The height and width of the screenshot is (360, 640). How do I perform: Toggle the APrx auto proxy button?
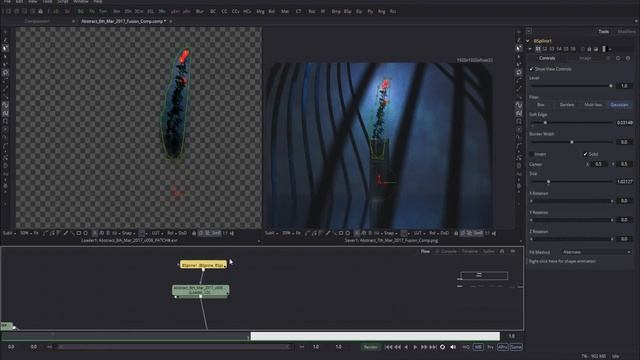tap(502, 347)
